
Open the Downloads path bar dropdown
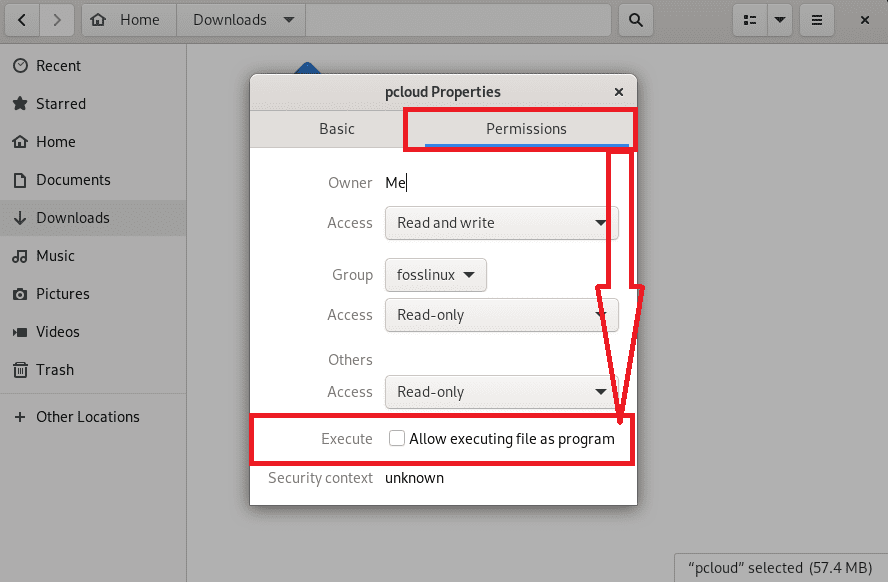(x=289, y=20)
